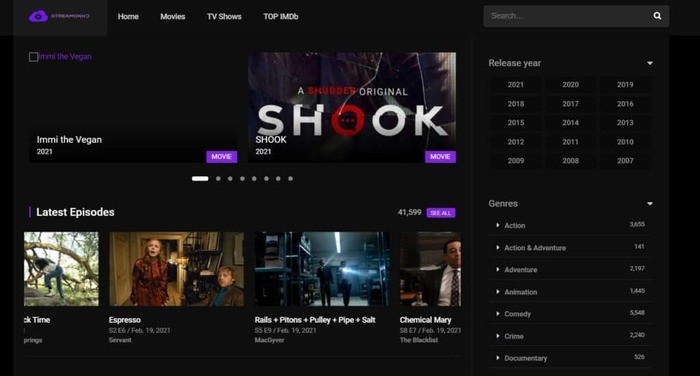Viewport: 700px width, 376px height.
Task: Open the MacGyver episode thumbnail
Action: click(322, 269)
